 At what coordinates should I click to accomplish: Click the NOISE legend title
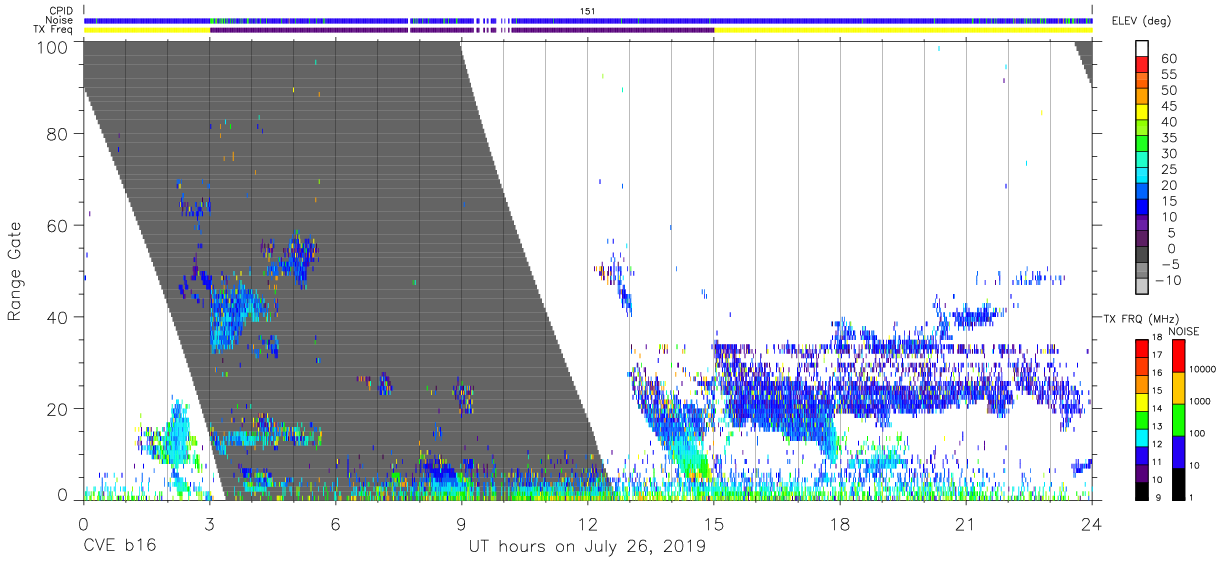tap(1183, 331)
